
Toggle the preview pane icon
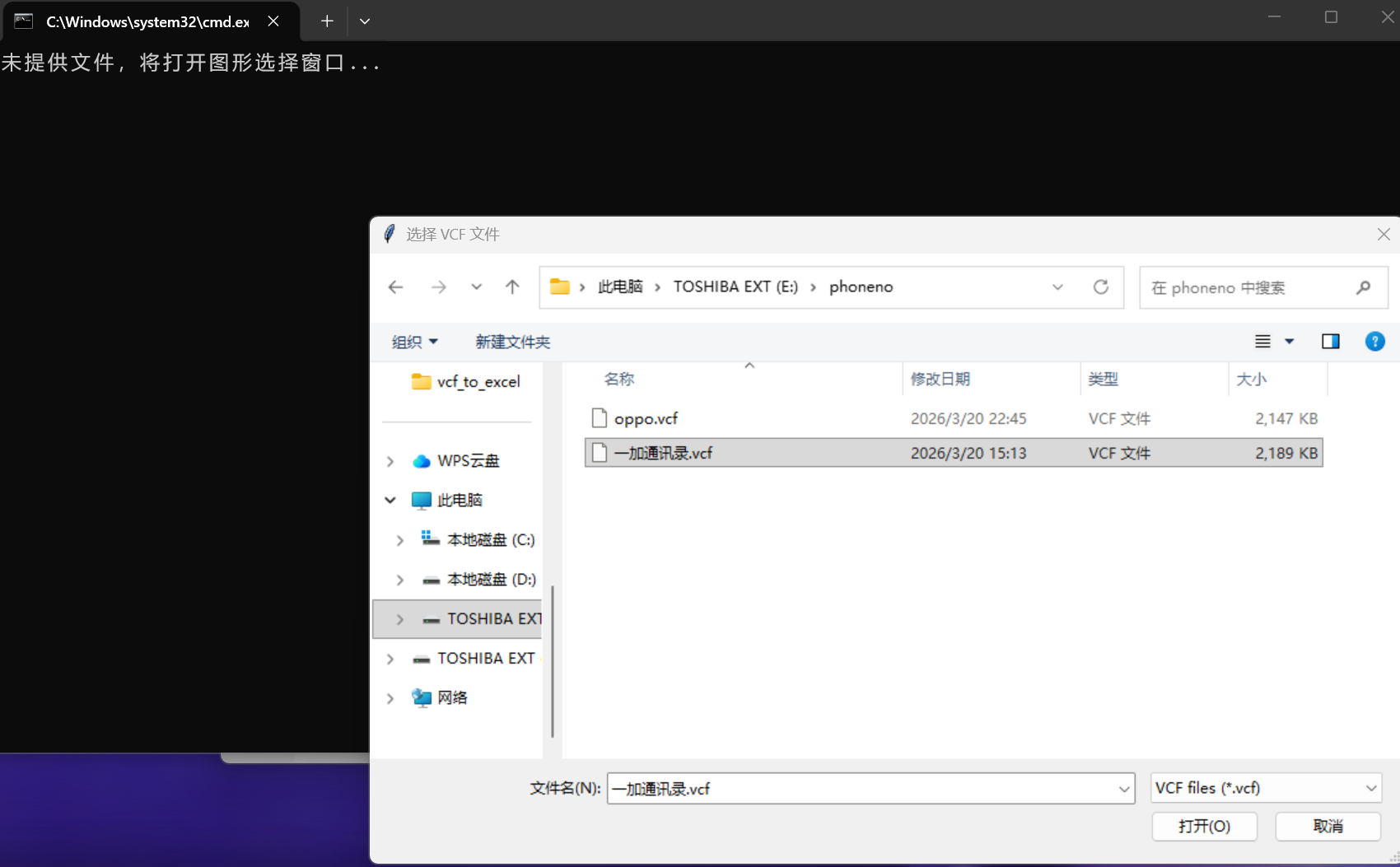[1331, 341]
